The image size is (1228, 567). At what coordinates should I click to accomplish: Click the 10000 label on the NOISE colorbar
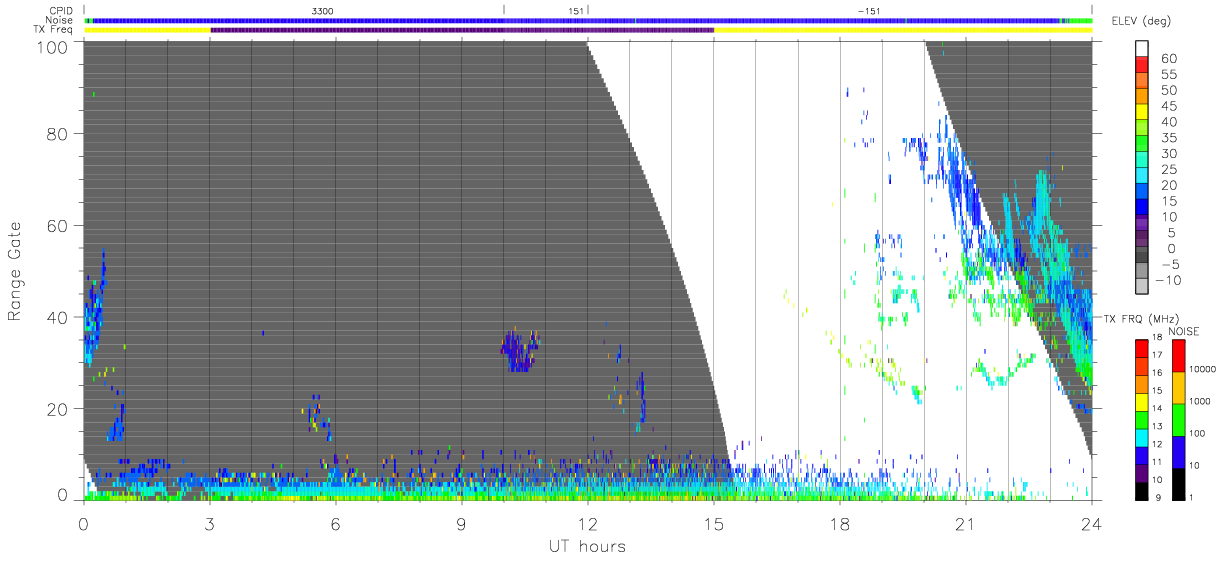click(x=1201, y=369)
